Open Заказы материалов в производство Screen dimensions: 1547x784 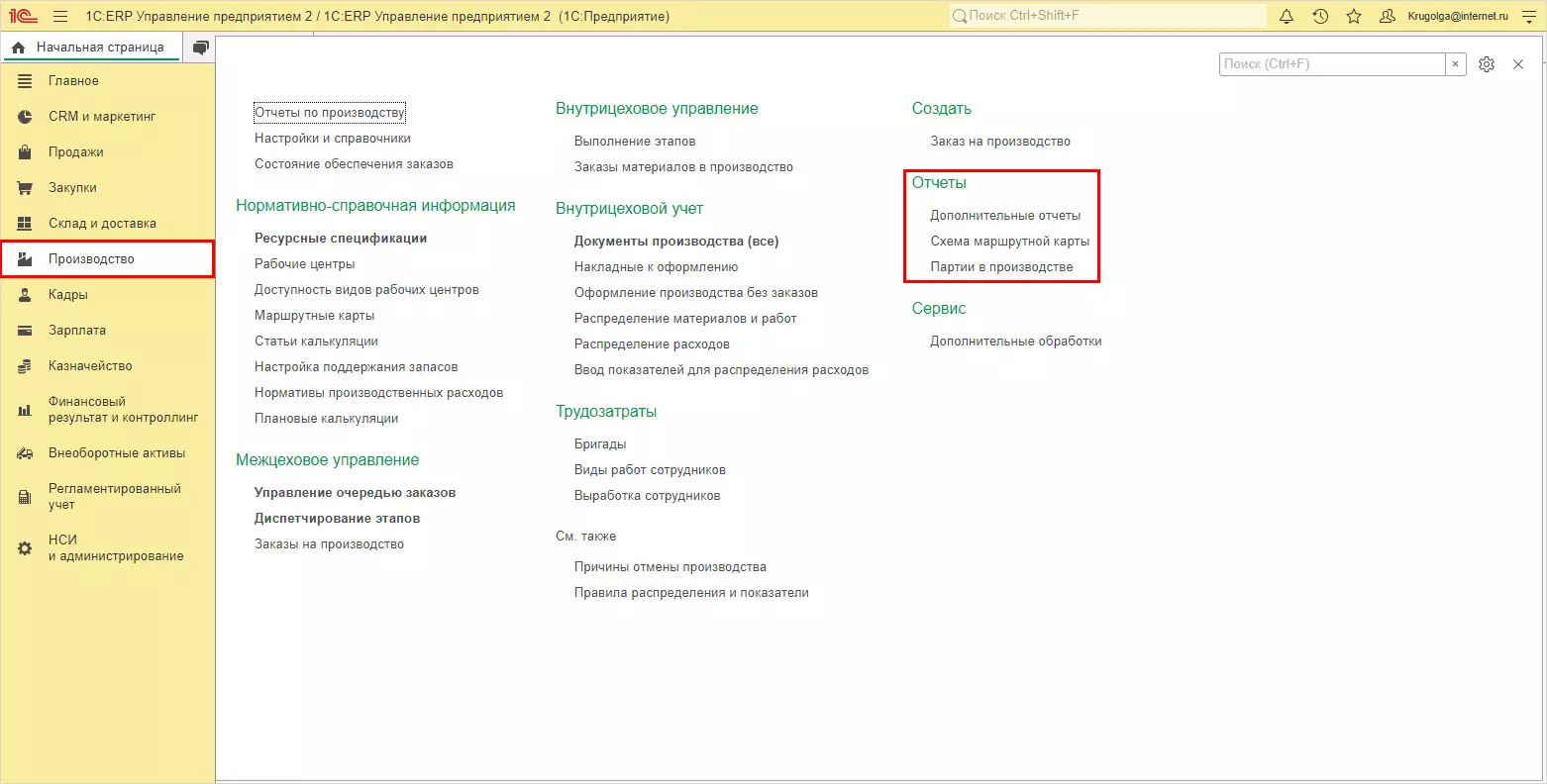coord(683,167)
